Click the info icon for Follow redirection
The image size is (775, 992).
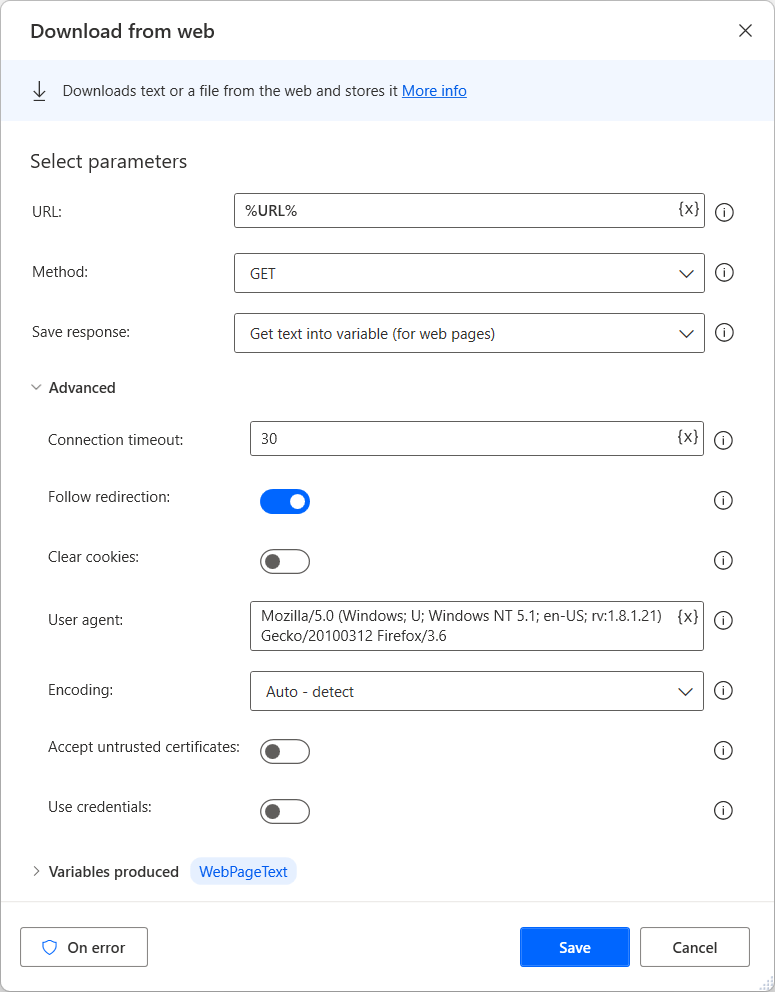(724, 500)
